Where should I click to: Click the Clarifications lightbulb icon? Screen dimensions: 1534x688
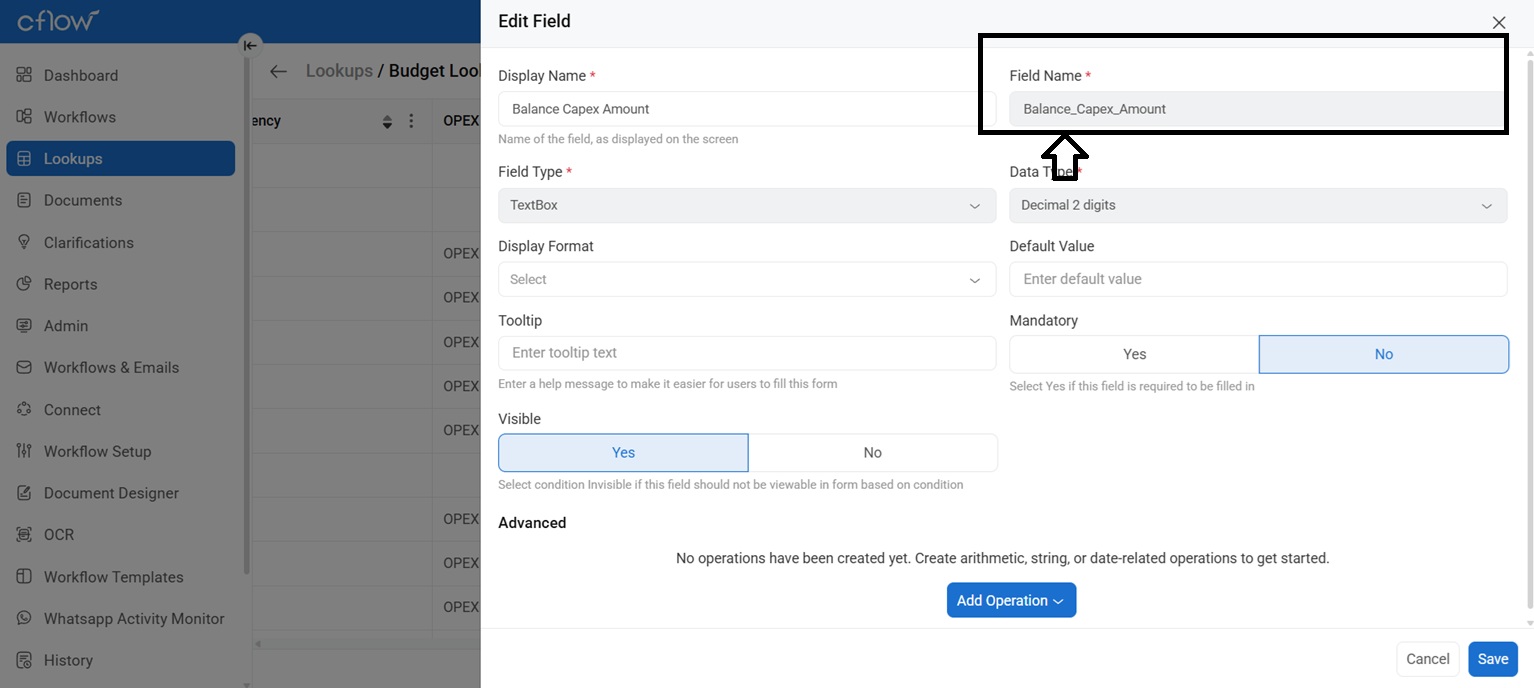point(25,242)
